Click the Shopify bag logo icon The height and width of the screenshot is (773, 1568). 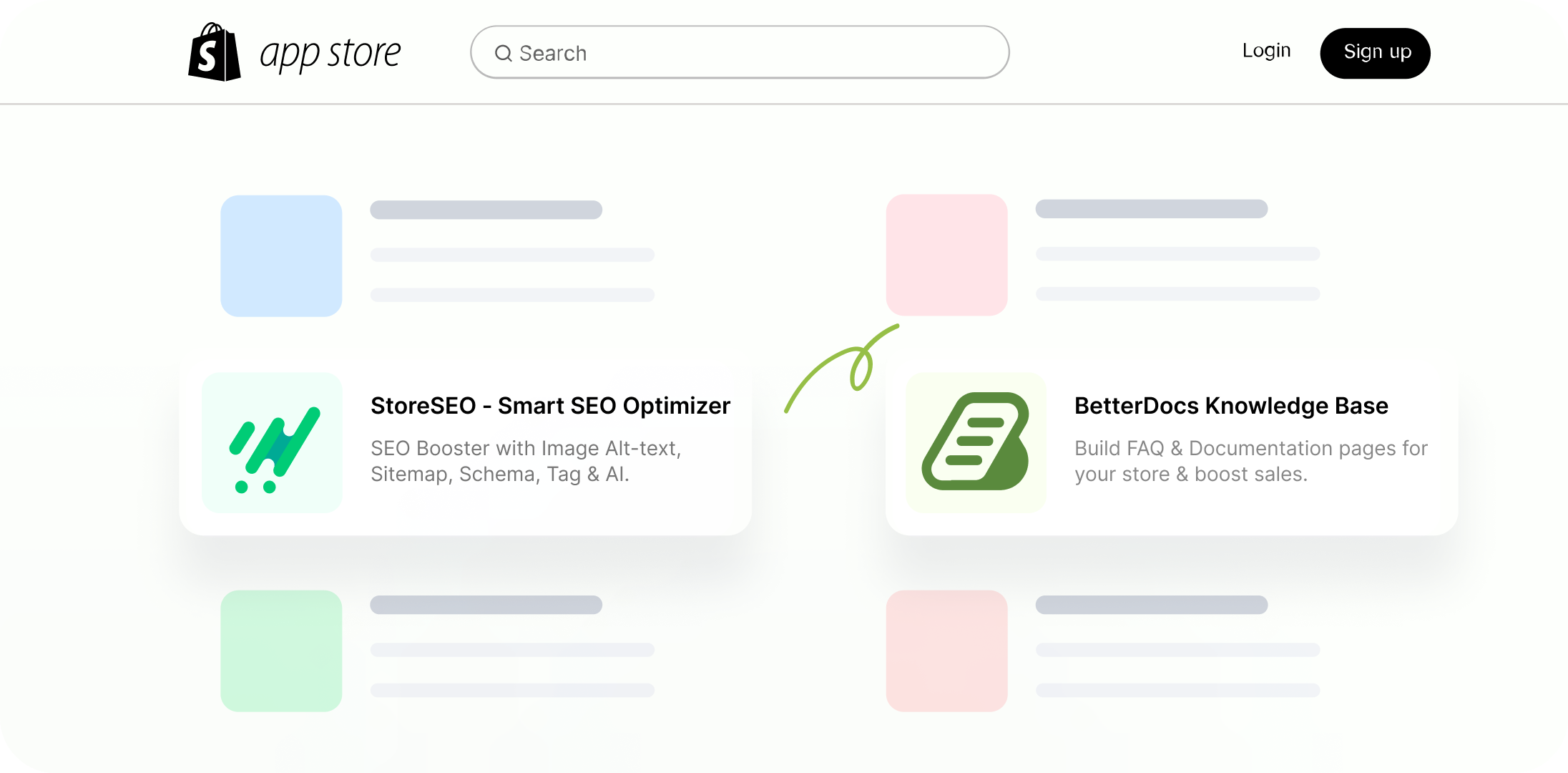pyautogui.click(x=214, y=52)
